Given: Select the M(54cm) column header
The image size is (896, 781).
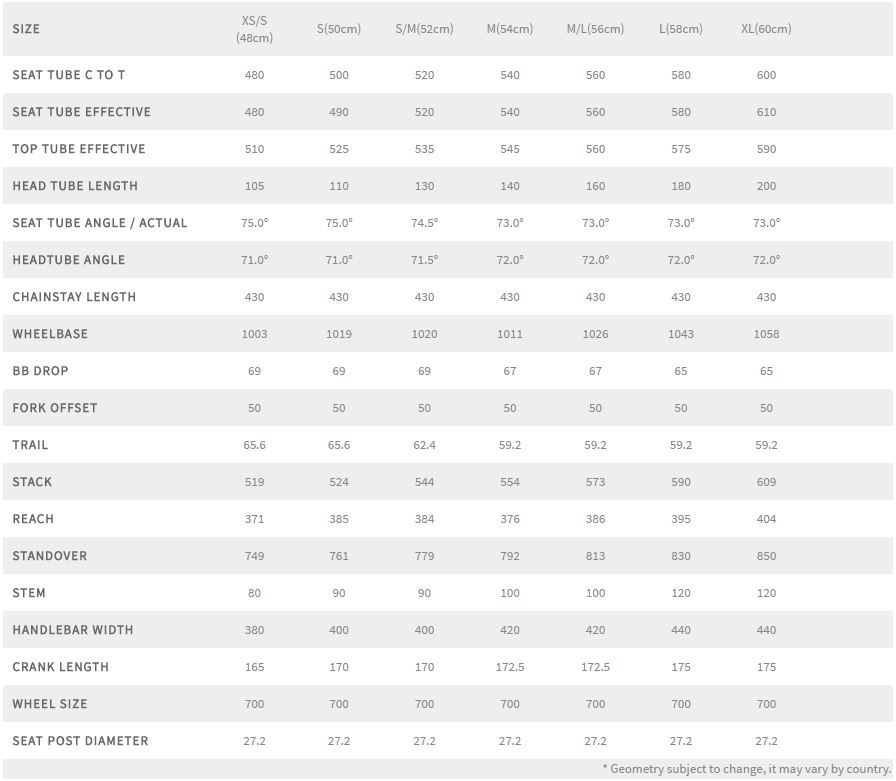Looking at the screenshot, I should [x=510, y=29].
